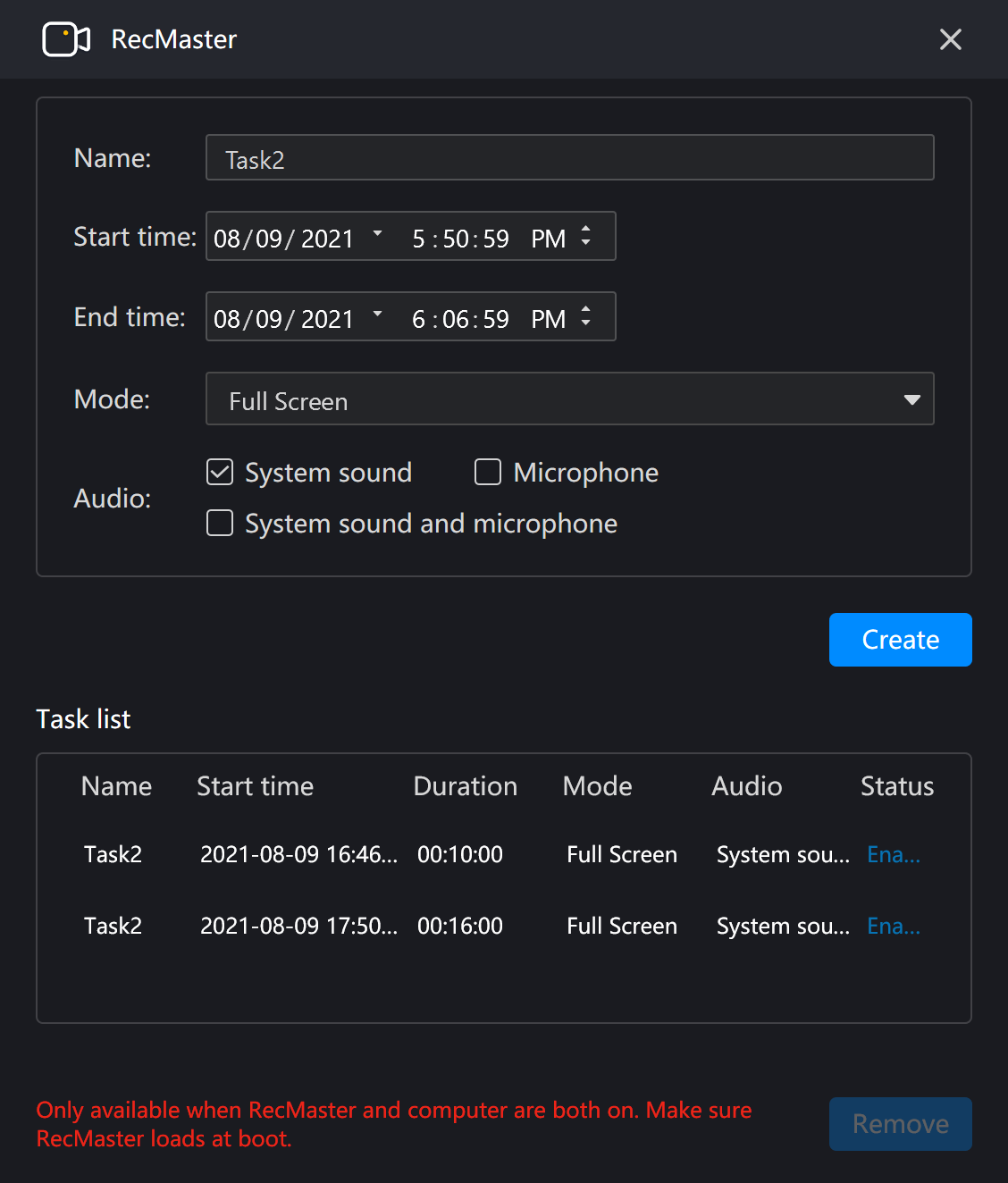Click the Ena... status of the 17:50 task
The width and height of the screenshot is (1008, 1183).
pos(894,926)
